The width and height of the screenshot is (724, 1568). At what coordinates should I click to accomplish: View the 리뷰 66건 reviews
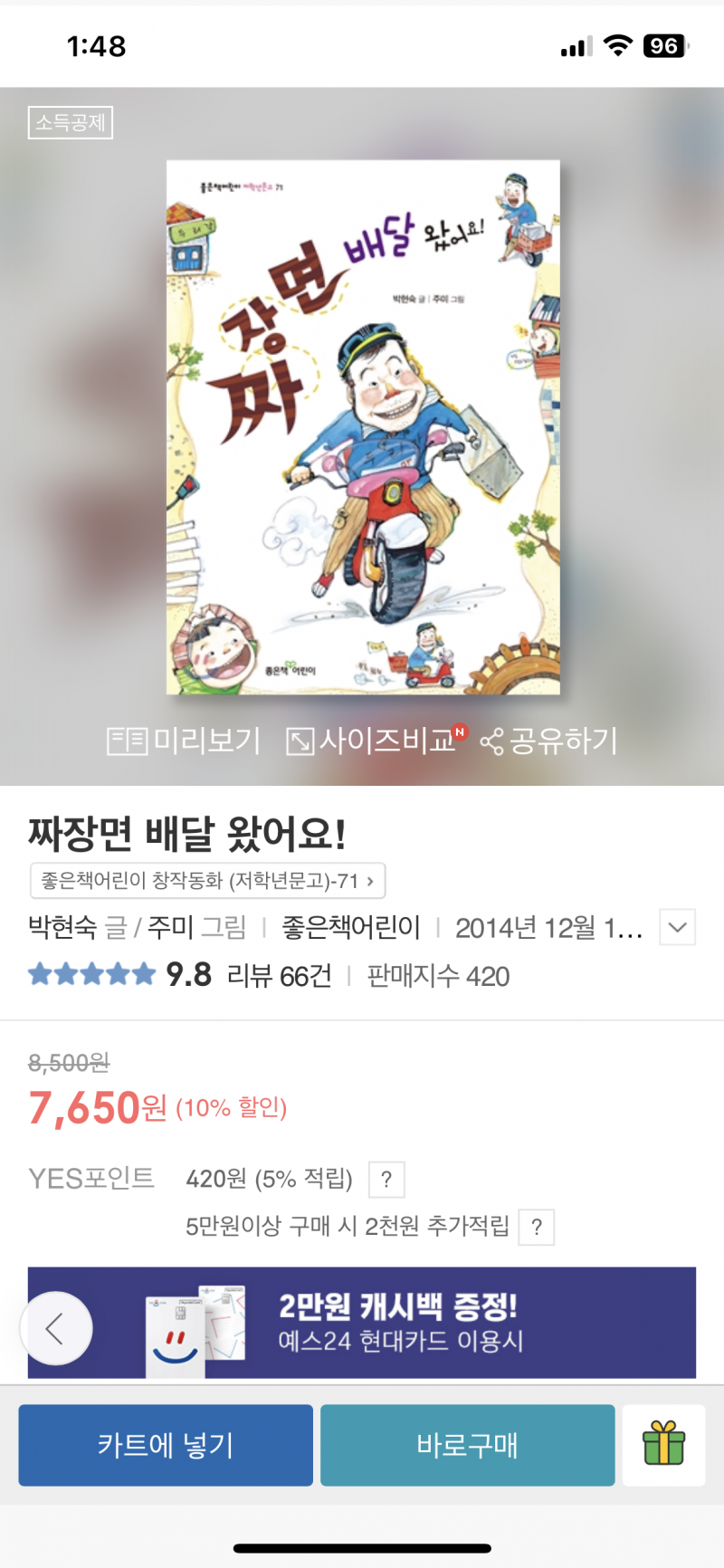279,976
